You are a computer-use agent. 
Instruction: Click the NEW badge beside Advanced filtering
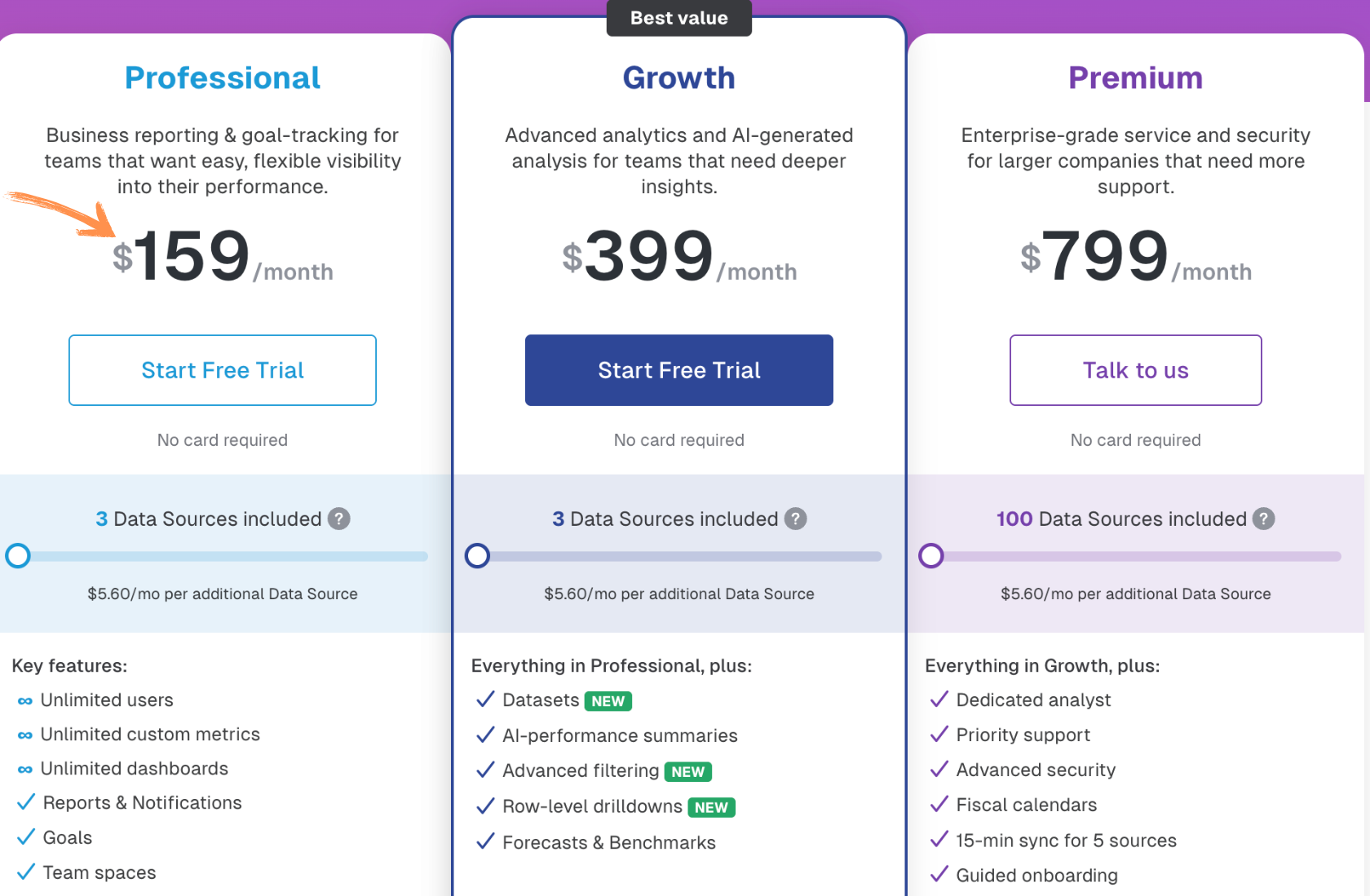[688, 771]
